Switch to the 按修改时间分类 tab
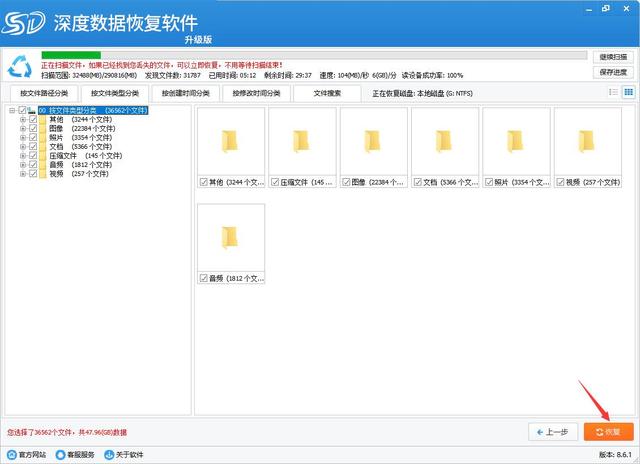The image size is (640, 464). click(256, 93)
